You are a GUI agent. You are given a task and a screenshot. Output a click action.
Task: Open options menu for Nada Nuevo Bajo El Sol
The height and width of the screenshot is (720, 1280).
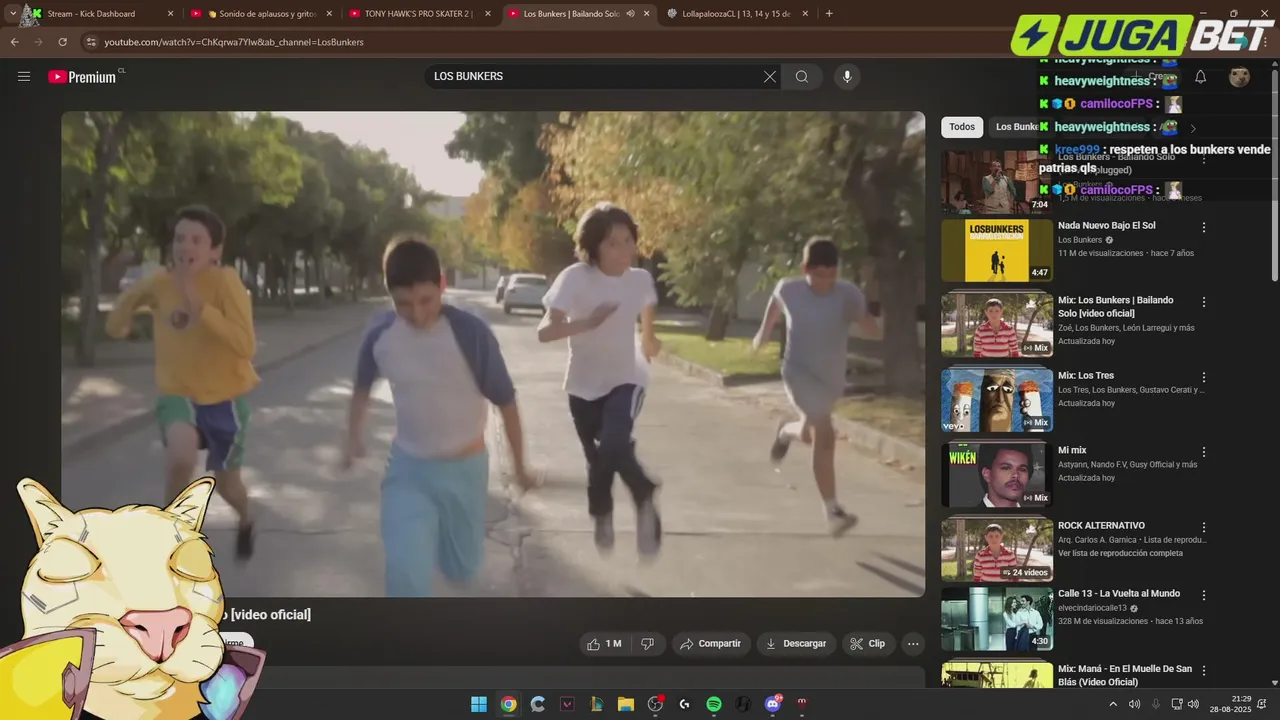pos(1204,227)
